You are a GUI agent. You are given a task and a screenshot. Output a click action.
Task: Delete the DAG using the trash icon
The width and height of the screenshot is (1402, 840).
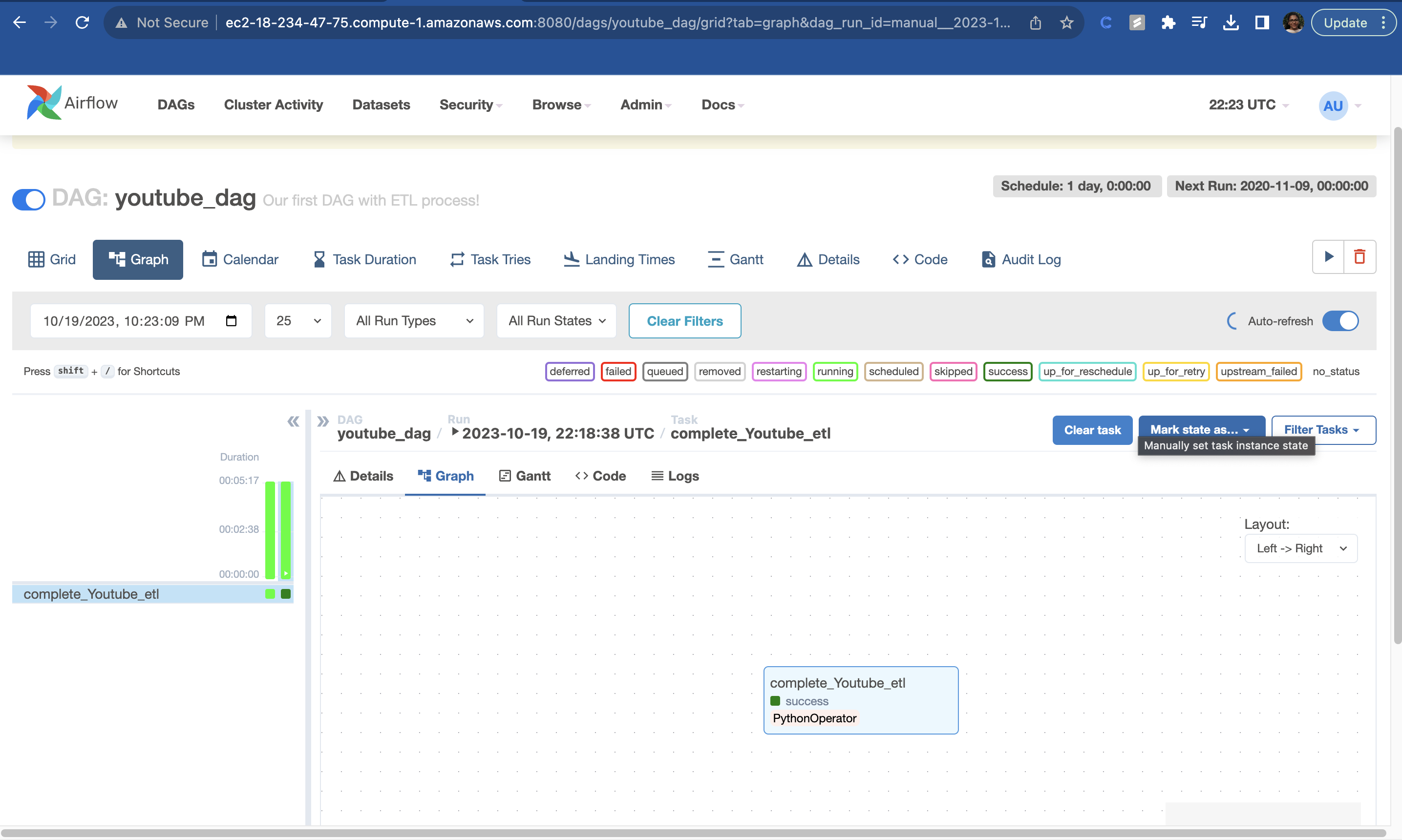point(1360,257)
